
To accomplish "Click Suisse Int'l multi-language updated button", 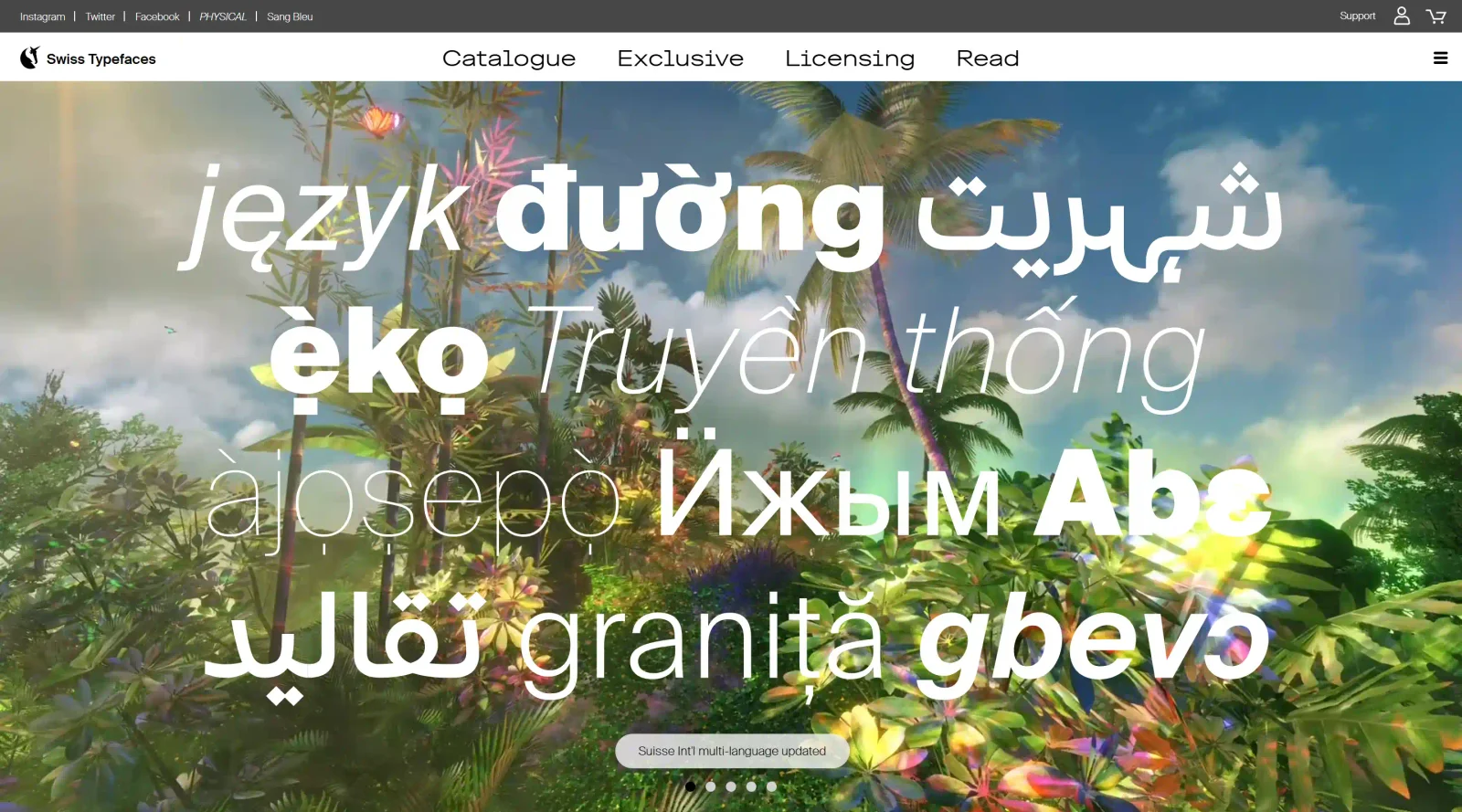I will (732, 751).
